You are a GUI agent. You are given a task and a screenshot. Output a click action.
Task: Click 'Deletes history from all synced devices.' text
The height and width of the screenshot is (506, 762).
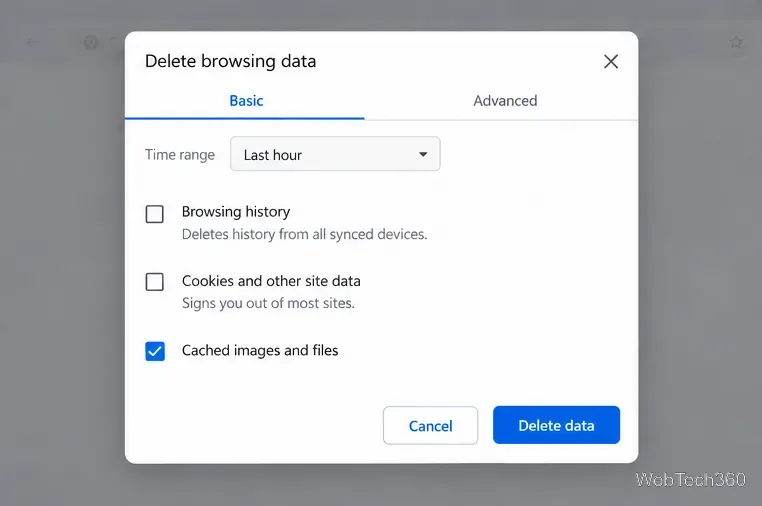point(304,234)
